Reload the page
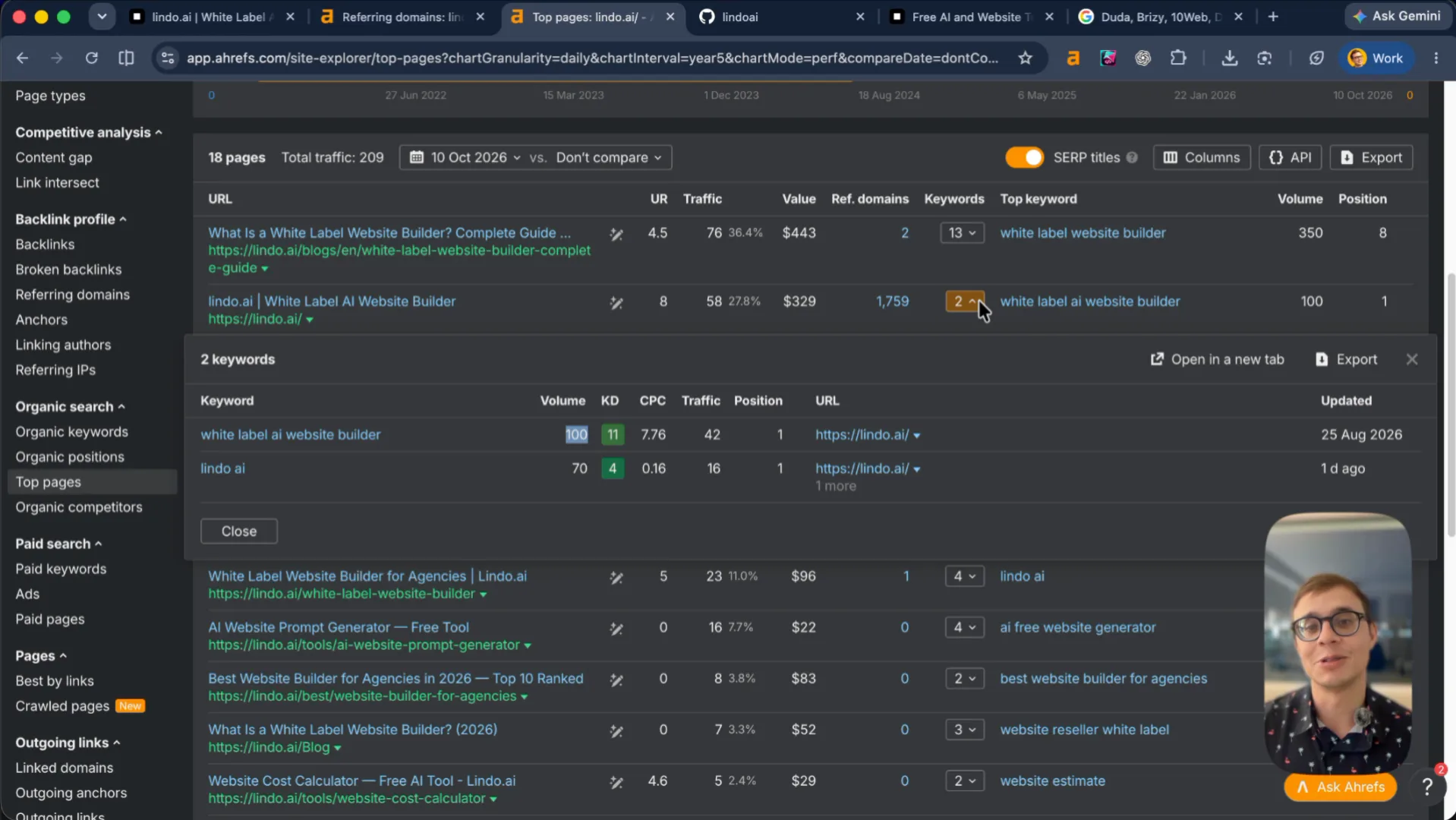Image resolution: width=1456 pixels, height=820 pixels. tap(92, 58)
